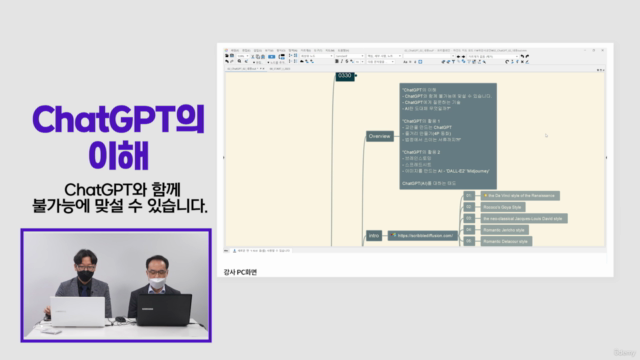This screenshot has height=360, width=640.
Task: Open the zoom percentage dropdown
Action: [243, 56]
